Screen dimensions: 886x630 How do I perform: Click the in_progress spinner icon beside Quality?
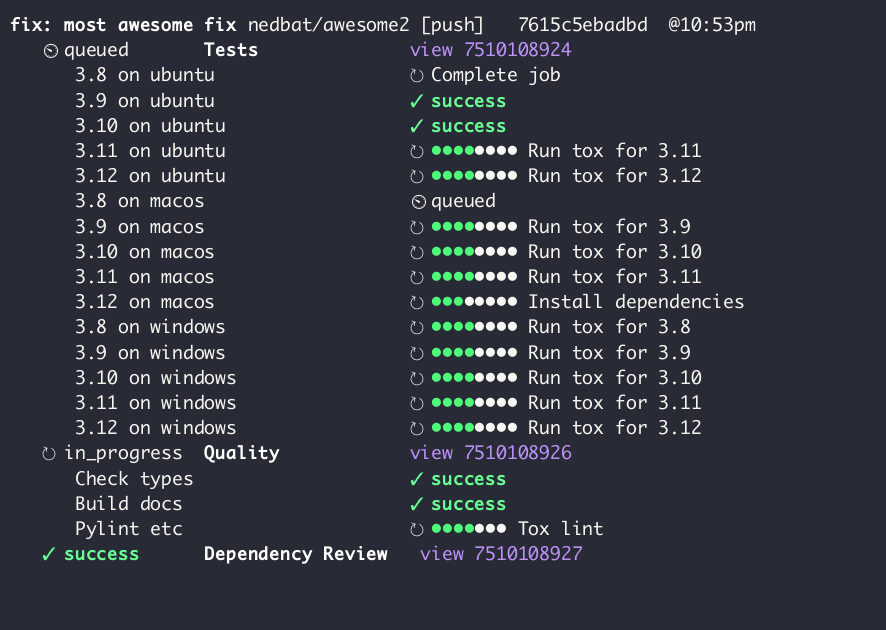tap(49, 454)
